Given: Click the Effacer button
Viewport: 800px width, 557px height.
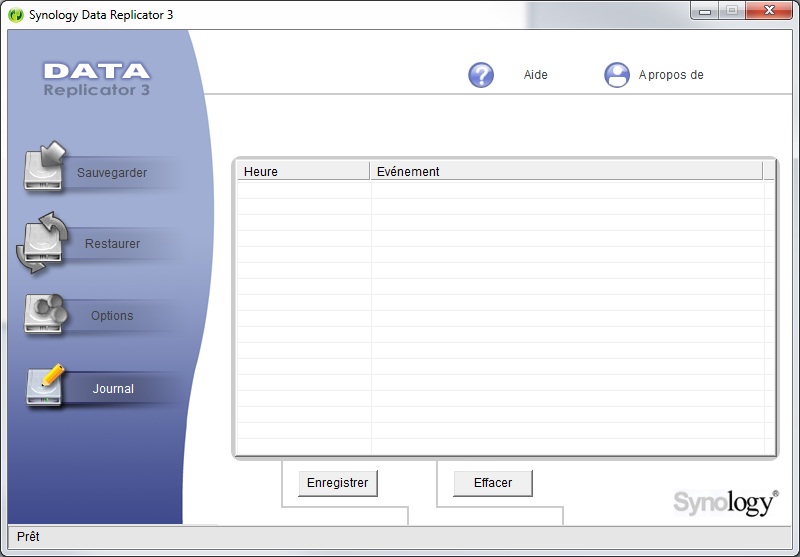Looking at the screenshot, I should click(493, 483).
